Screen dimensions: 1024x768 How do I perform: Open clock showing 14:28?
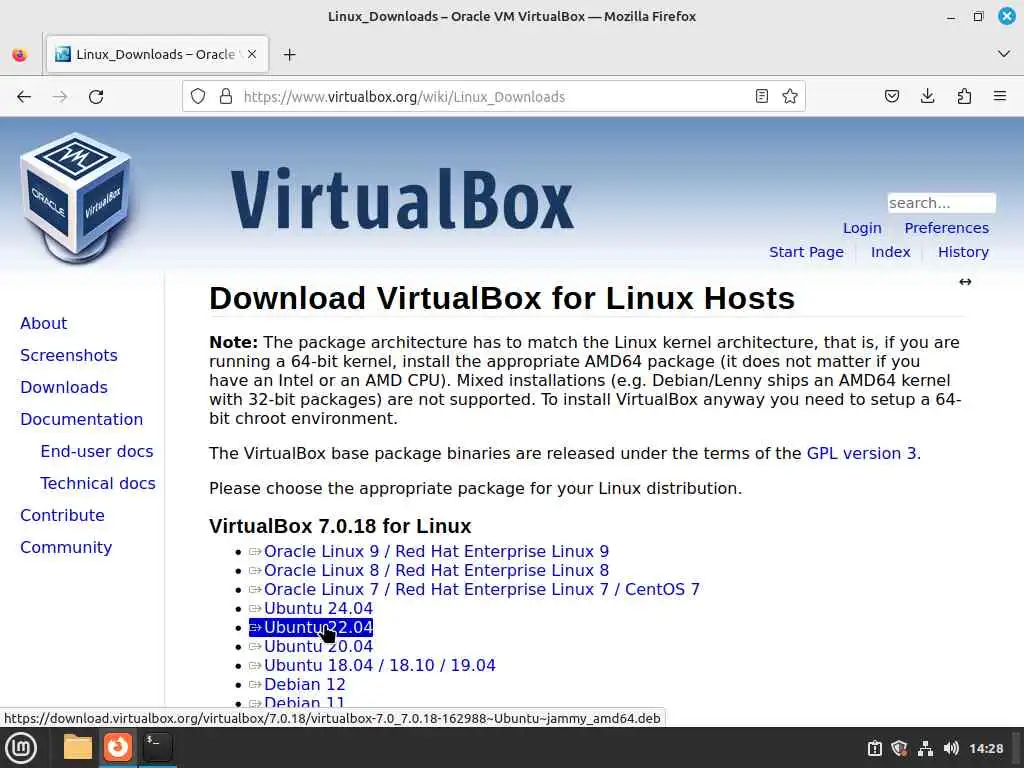coord(986,748)
